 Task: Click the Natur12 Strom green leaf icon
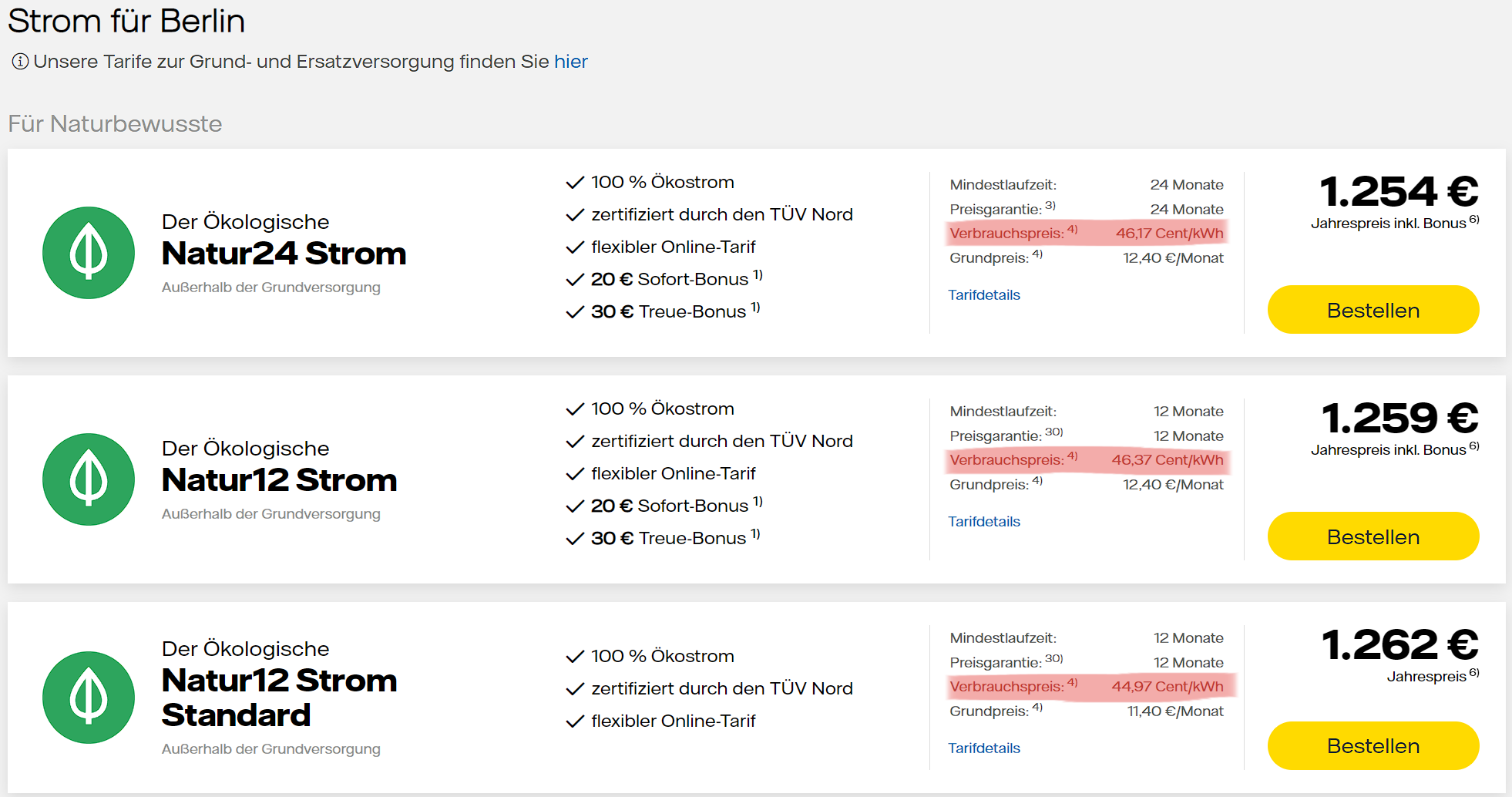coord(89,479)
